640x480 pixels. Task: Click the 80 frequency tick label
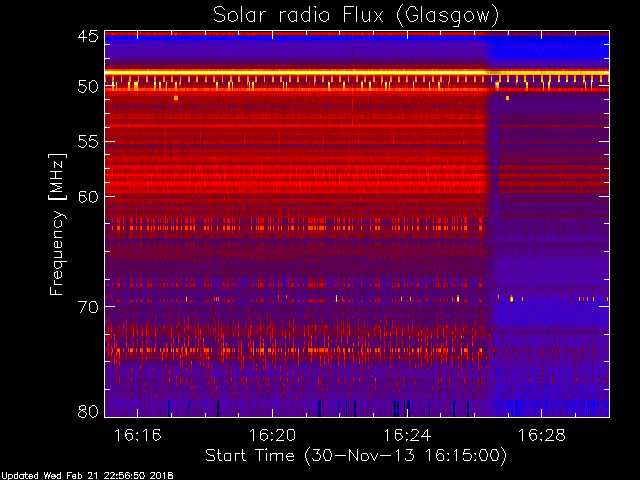tap(88, 411)
